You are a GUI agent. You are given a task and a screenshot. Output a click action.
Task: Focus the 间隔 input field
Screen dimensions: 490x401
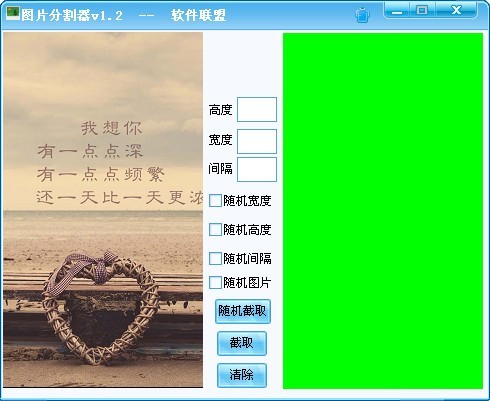point(257,170)
